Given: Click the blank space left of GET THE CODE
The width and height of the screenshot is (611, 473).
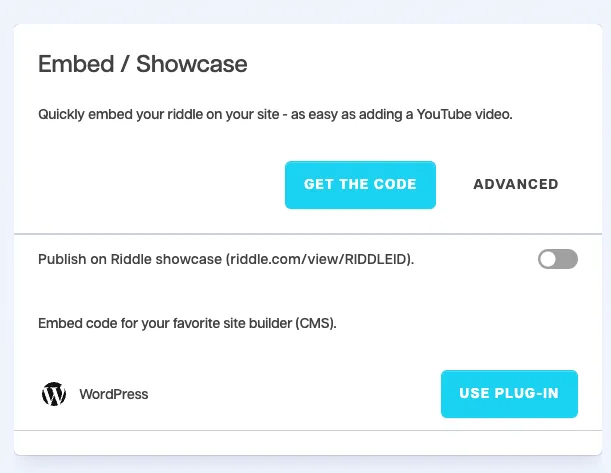Looking at the screenshot, I should (x=150, y=184).
